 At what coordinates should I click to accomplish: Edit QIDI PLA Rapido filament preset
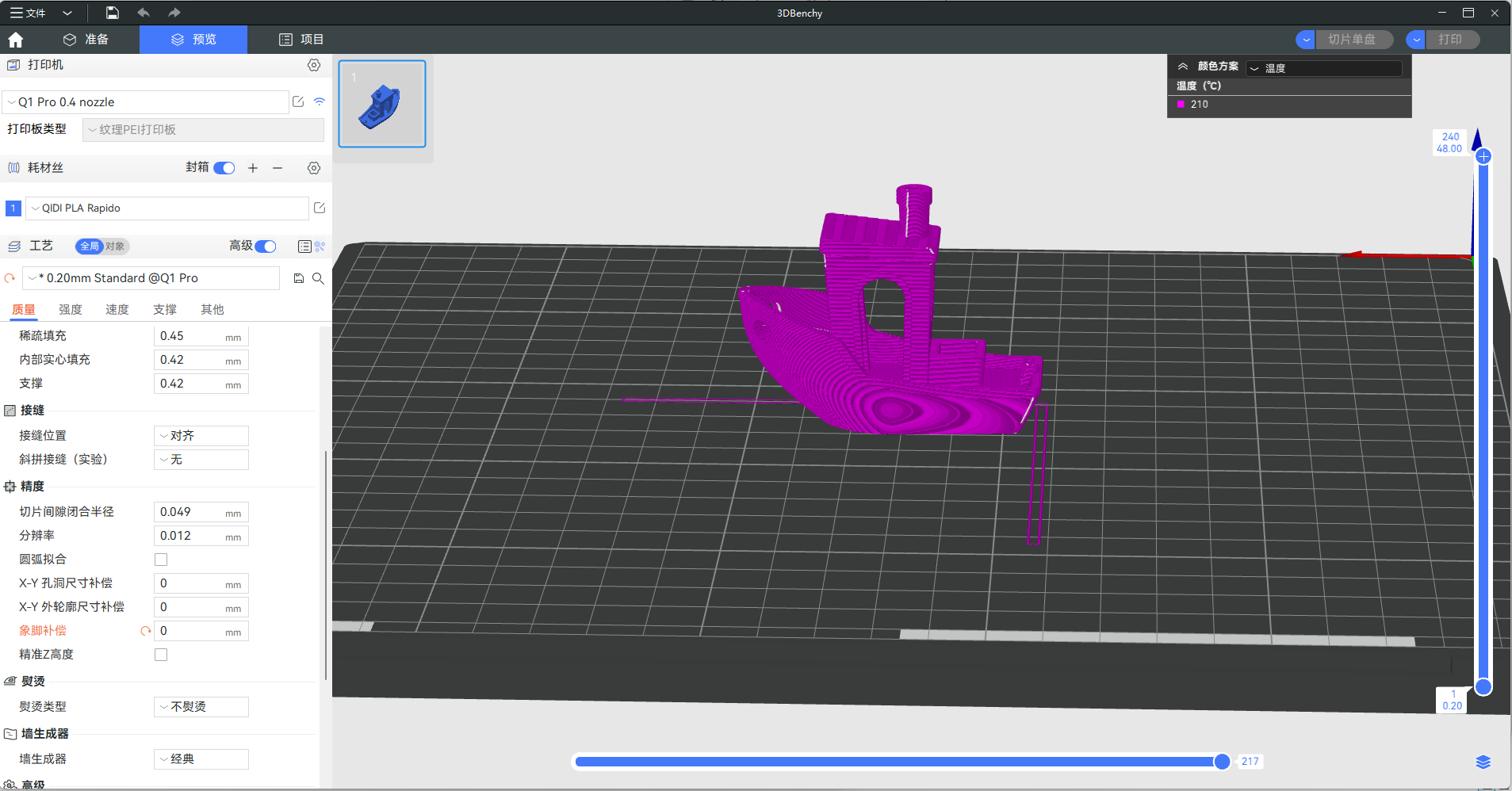pyautogui.click(x=320, y=208)
